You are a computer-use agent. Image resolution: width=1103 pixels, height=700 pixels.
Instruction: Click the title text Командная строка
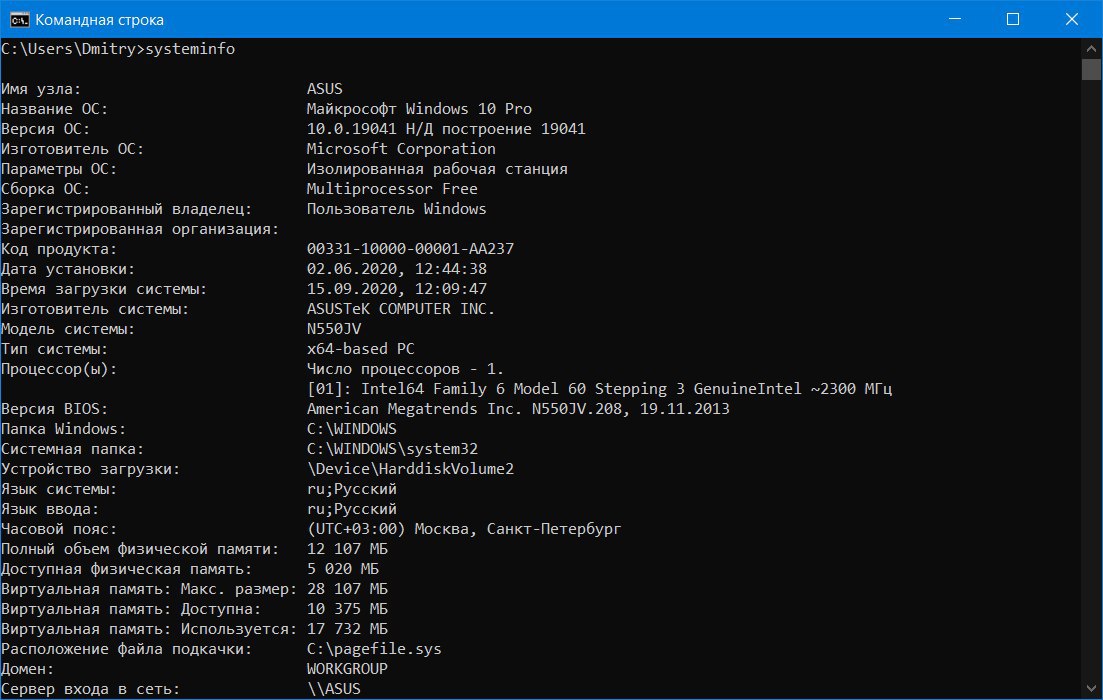point(99,20)
